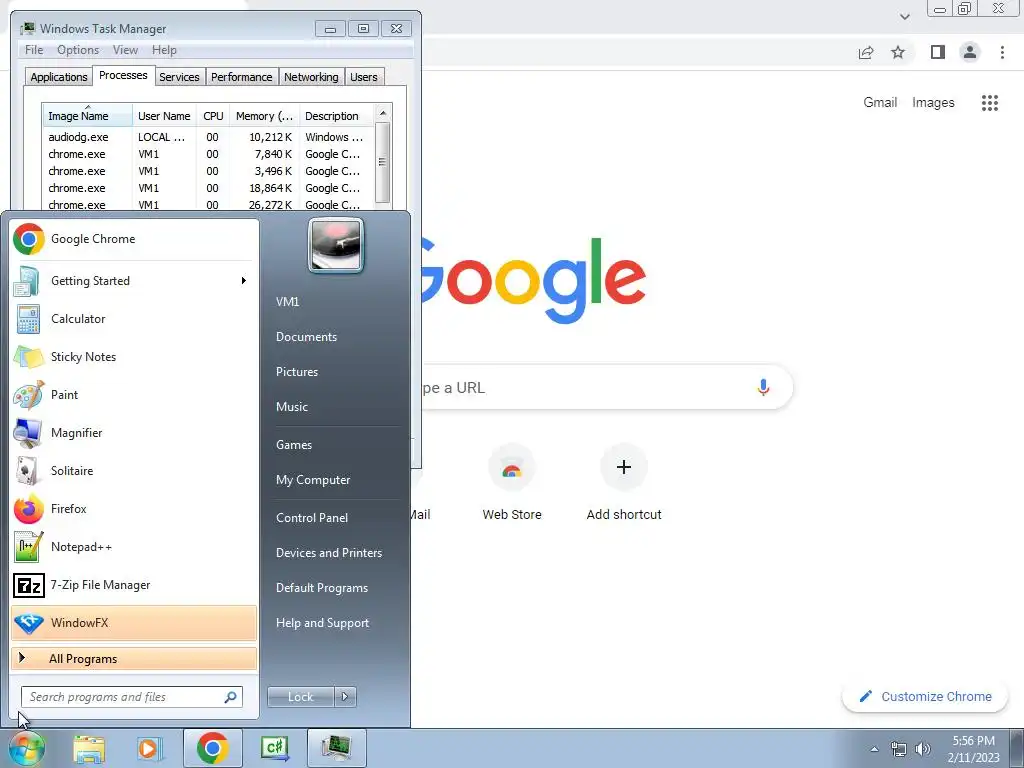Launch Calculator from the Start menu
This screenshot has width=1024, height=768.
click(x=134, y=319)
